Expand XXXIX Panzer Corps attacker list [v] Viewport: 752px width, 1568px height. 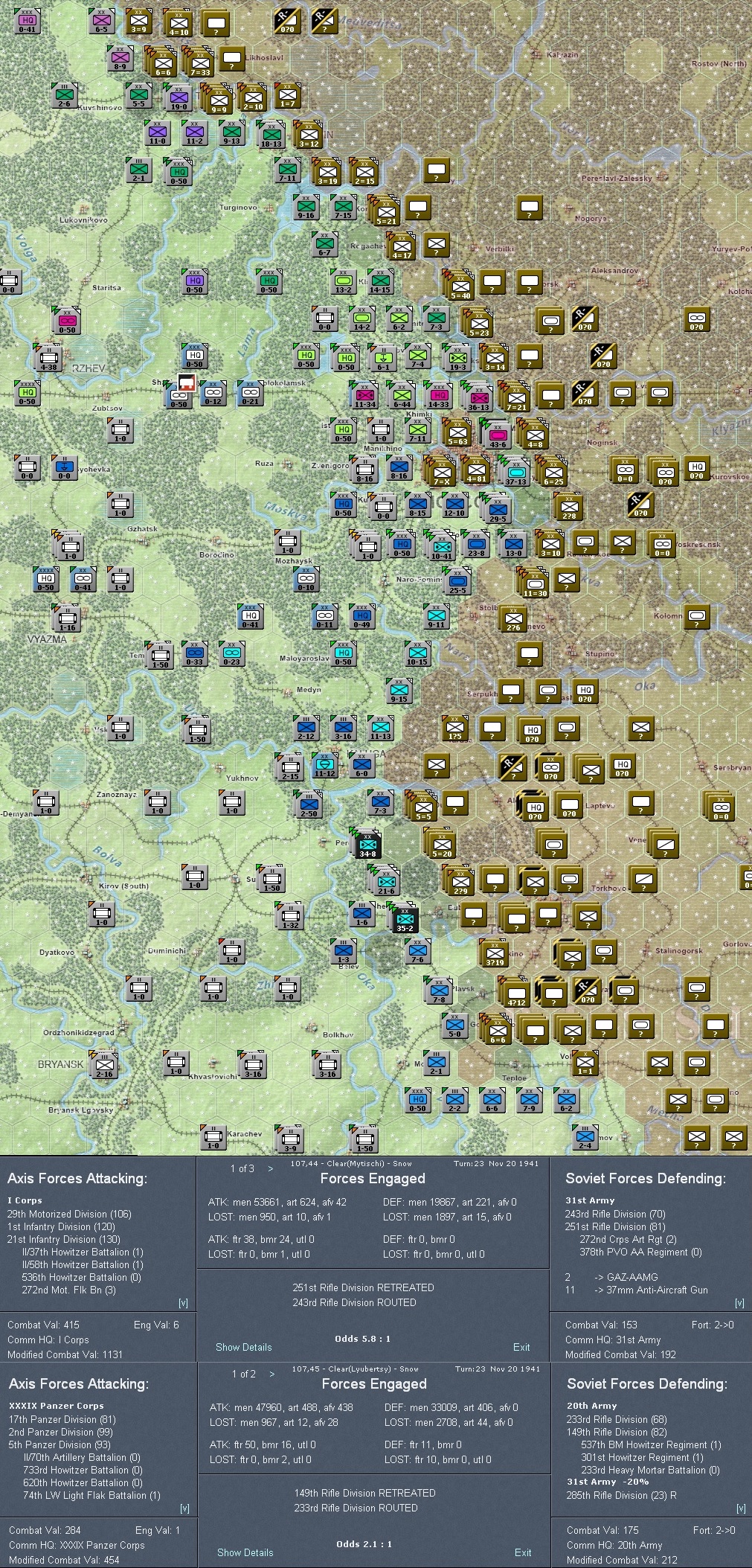pos(184,1508)
